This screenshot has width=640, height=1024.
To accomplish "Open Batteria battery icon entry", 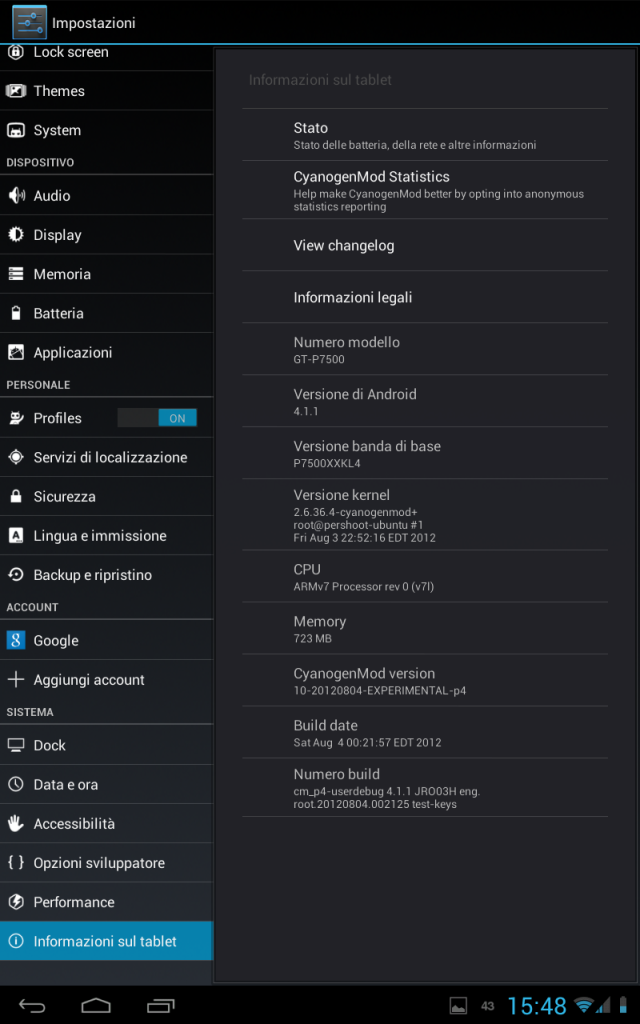I will pyautogui.click(x=16, y=313).
